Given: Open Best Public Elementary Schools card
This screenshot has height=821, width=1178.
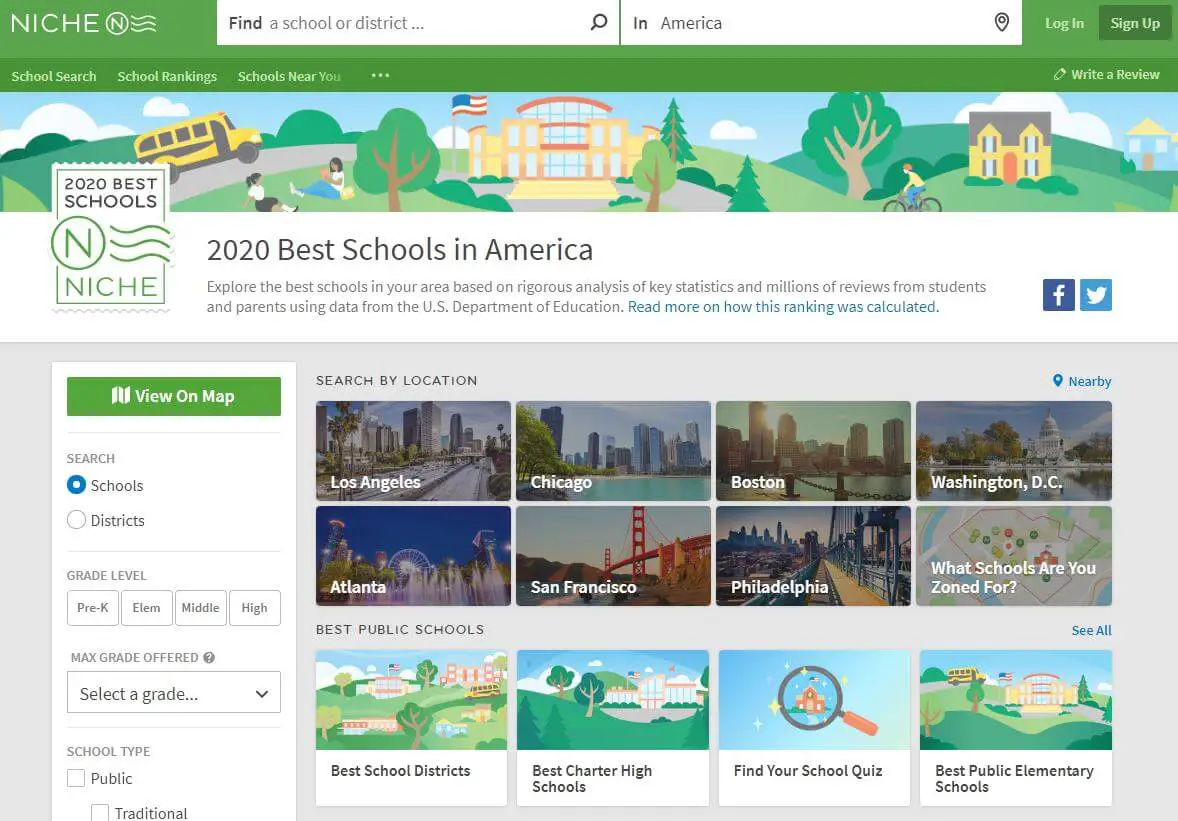Looking at the screenshot, I should coord(1016,728).
